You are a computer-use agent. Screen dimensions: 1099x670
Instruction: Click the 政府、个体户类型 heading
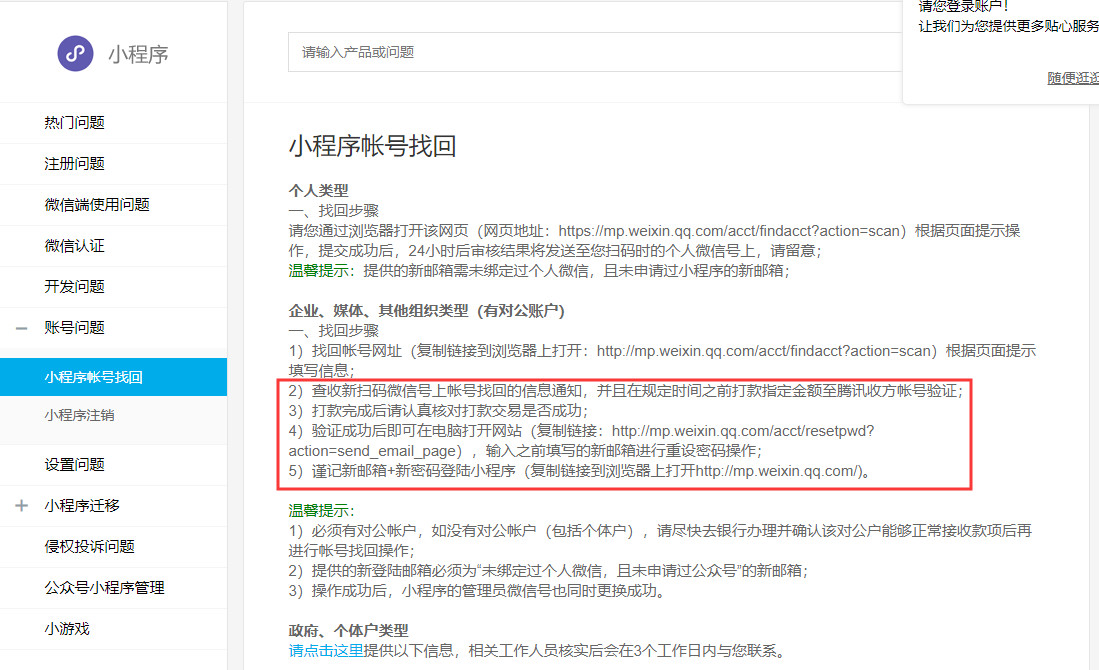(x=348, y=630)
